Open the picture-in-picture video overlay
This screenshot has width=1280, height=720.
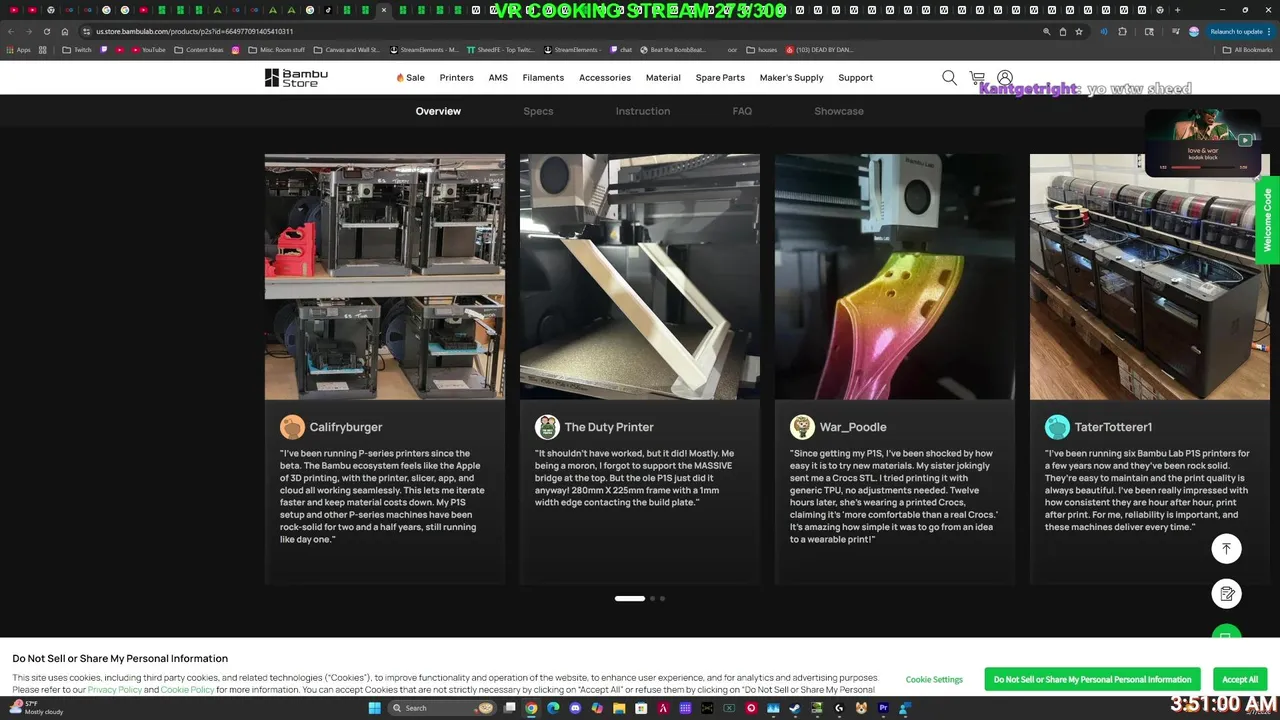1203,142
